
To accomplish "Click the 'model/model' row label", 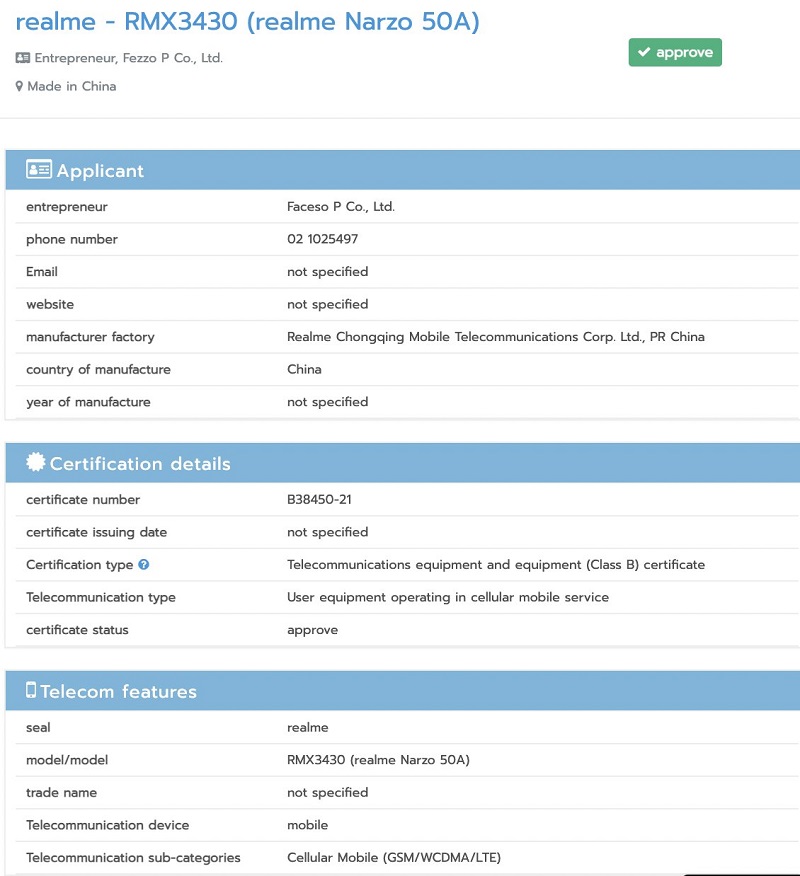I will tap(67, 760).
